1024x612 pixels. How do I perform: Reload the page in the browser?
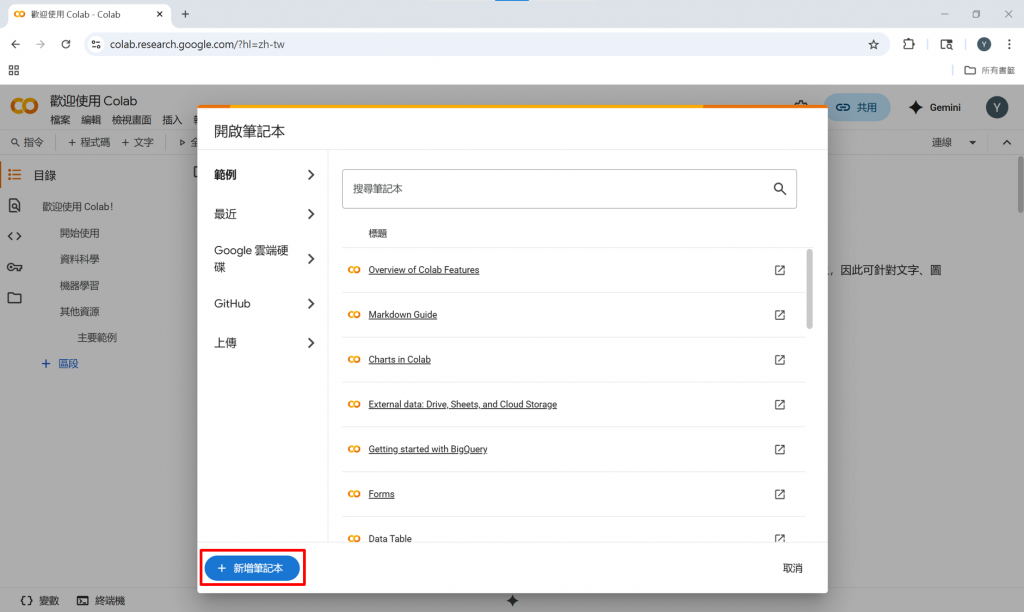[x=66, y=44]
